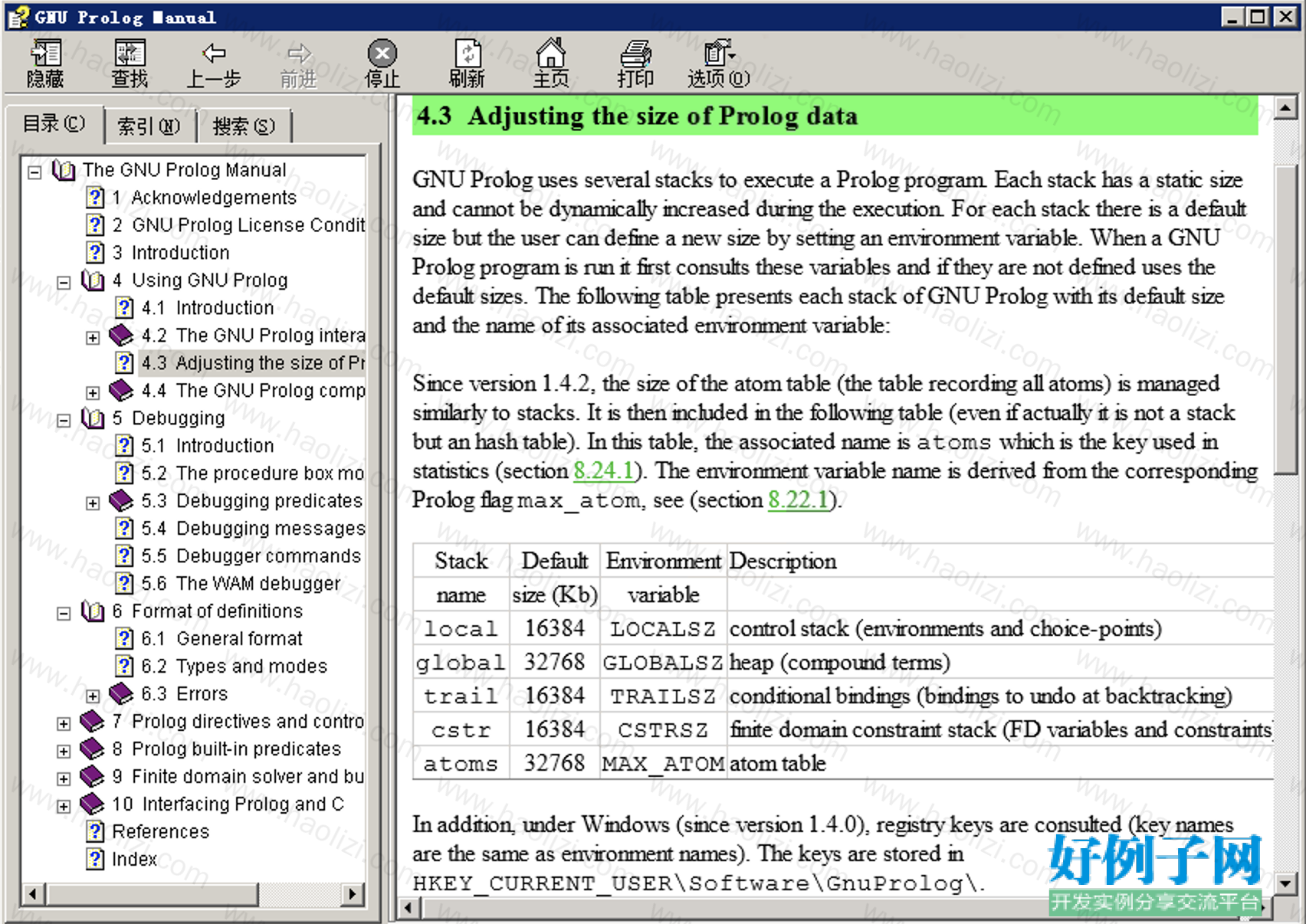Collapse the 5 Debugging node
1306x924 pixels.
pos(64,420)
